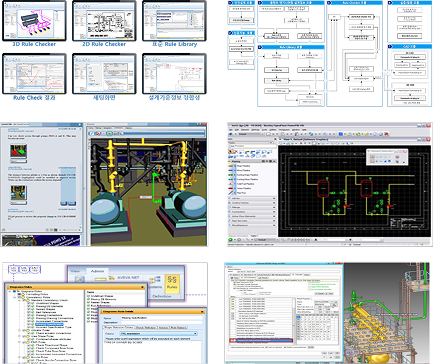This screenshot has height=364, width=433.
Task: Expand the Valves section in PowerPID
Action: pos(252,198)
